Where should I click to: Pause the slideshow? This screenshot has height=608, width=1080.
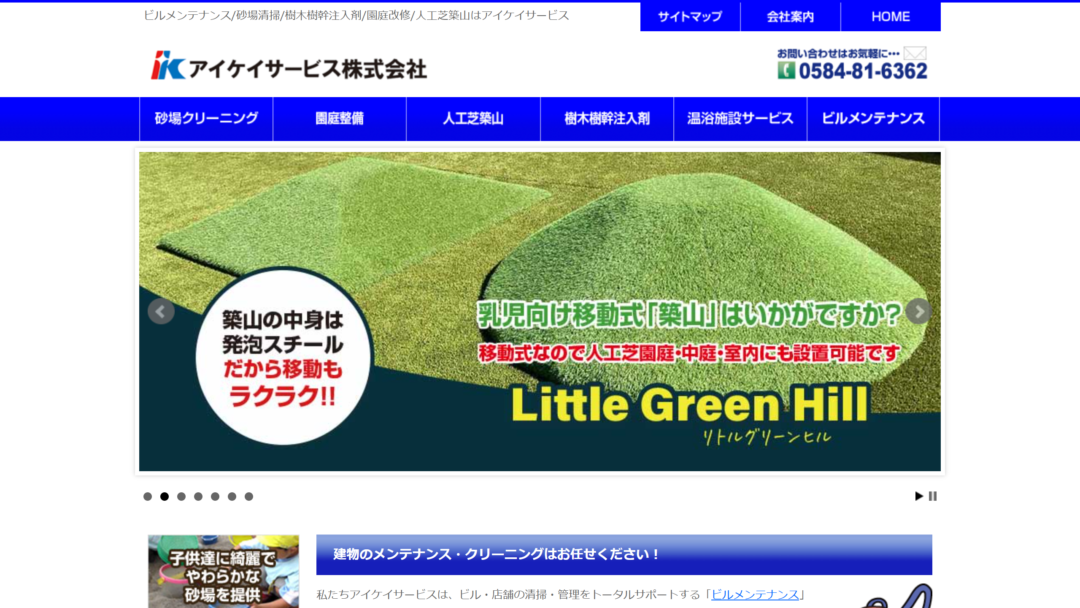(933, 496)
